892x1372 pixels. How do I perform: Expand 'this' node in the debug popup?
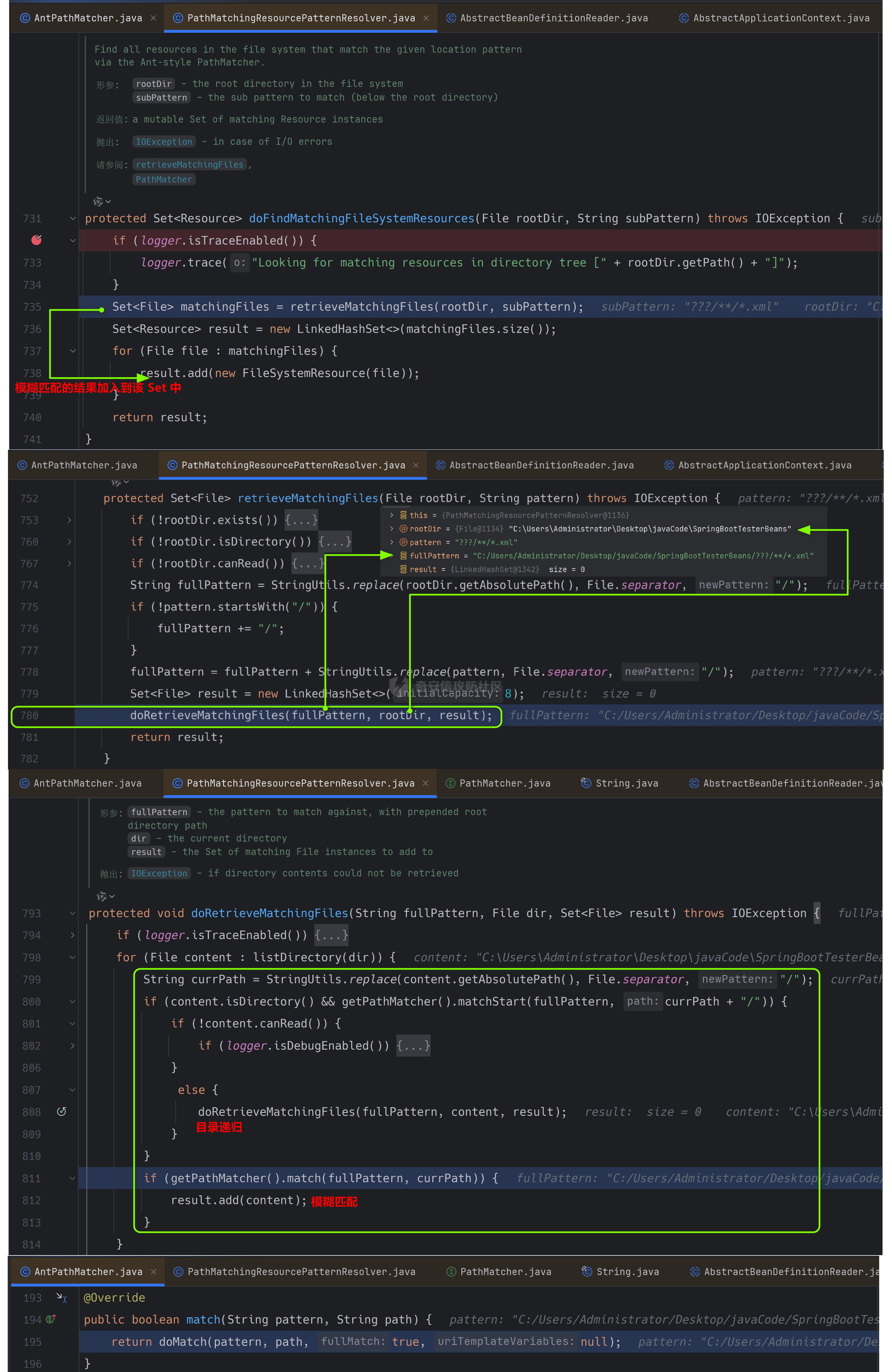point(392,515)
